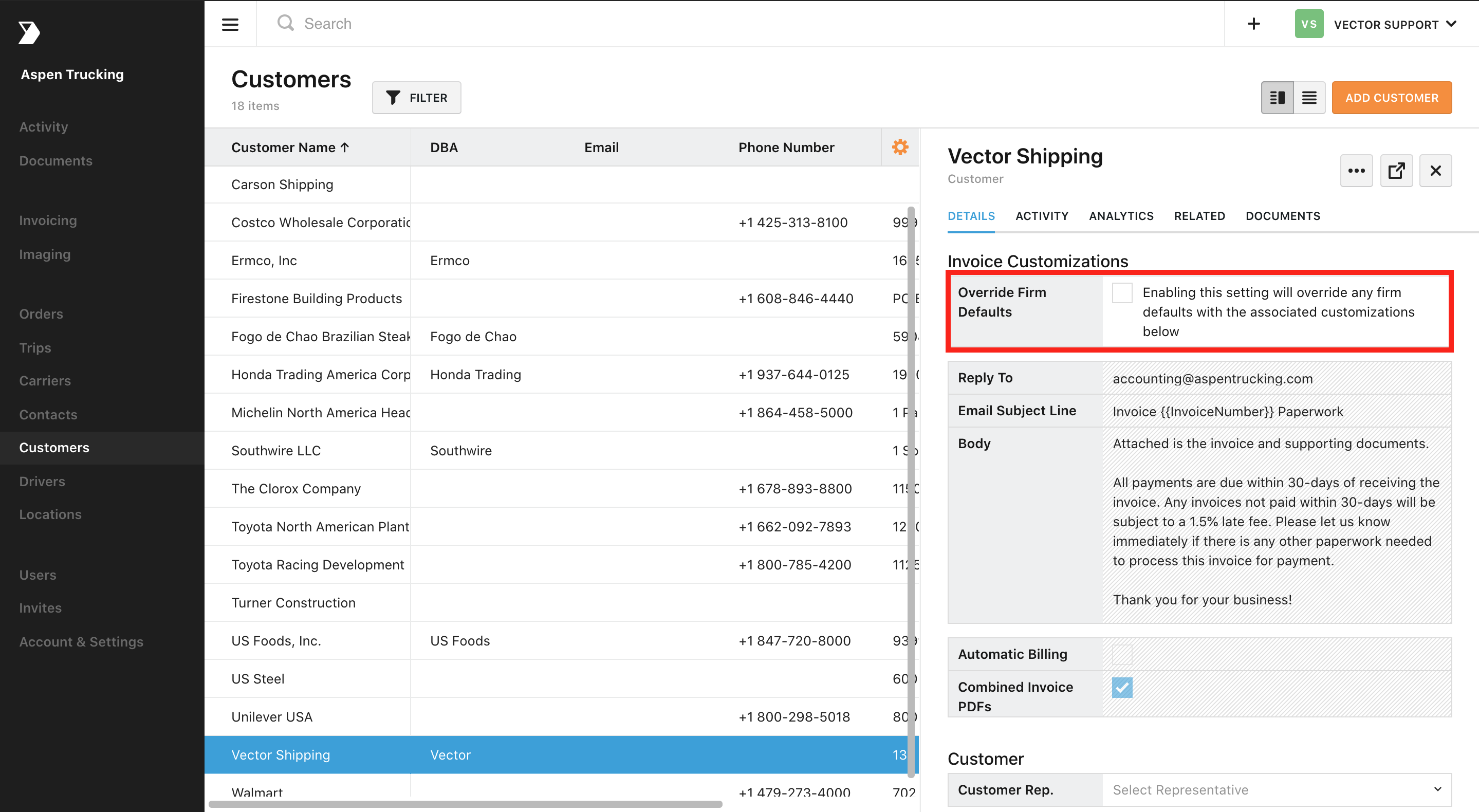
Task: Sort by Customer Name column header
Action: (290, 147)
